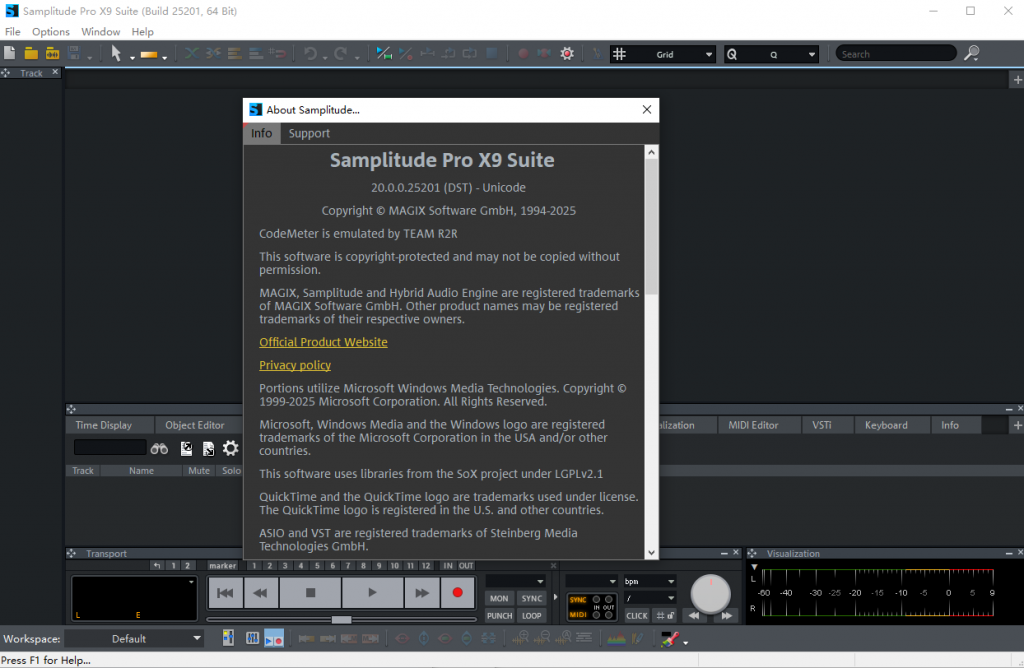Add a new panel with top-right plus
This screenshot has height=668, width=1024.
1017,80
